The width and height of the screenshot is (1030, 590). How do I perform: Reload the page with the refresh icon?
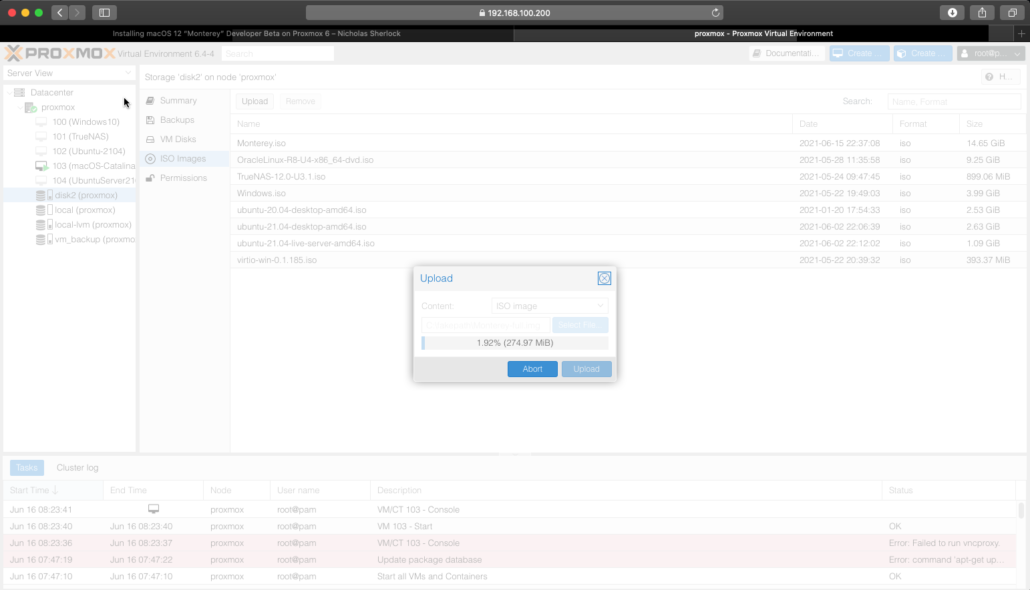coord(715,13)
